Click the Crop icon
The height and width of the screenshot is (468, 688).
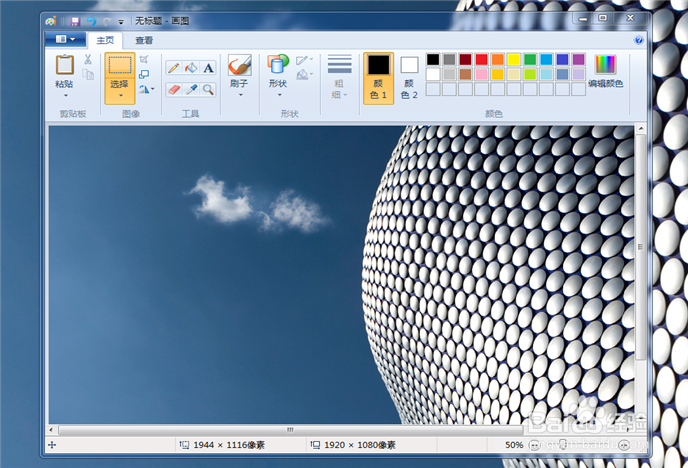click(144, 59)
